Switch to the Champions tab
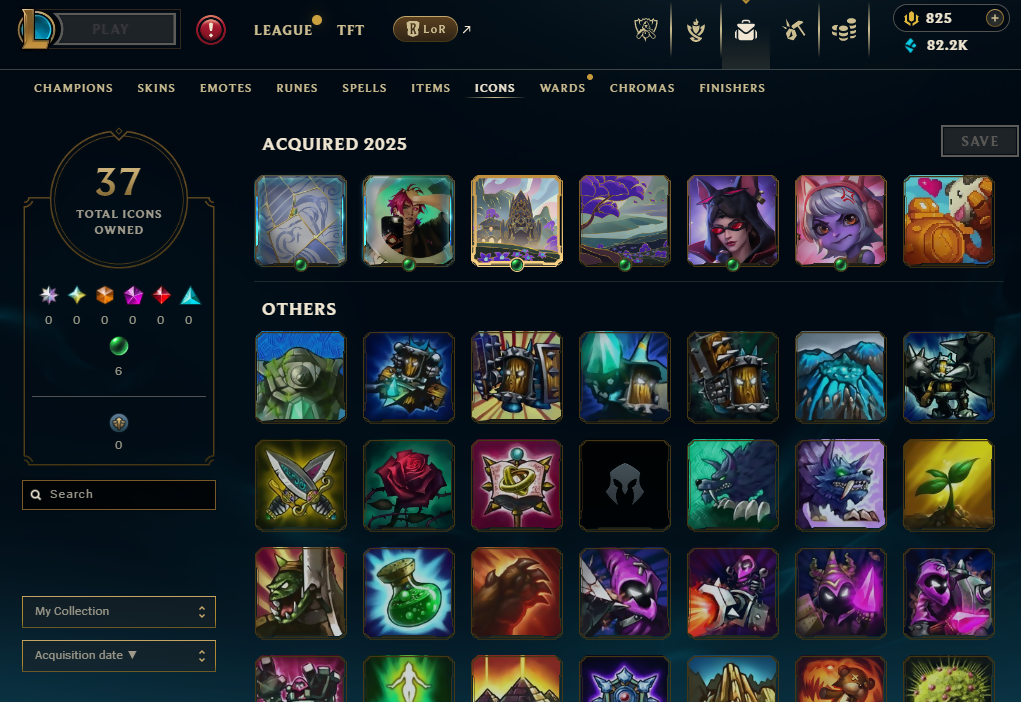The height and width of the screenshot is (702, 1021). tap(74, 88)
